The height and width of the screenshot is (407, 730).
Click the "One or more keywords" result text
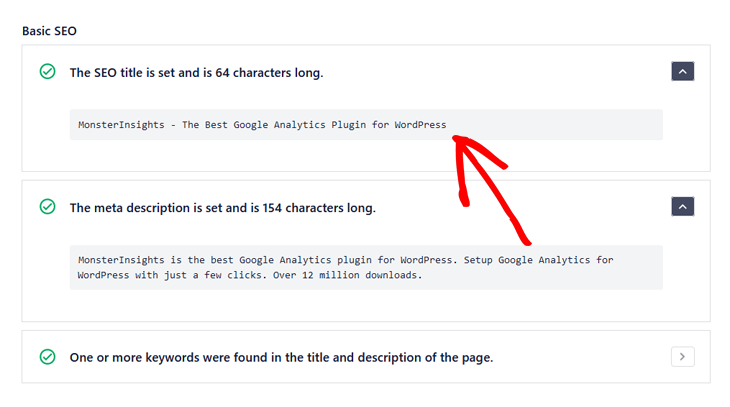(280, 357)
